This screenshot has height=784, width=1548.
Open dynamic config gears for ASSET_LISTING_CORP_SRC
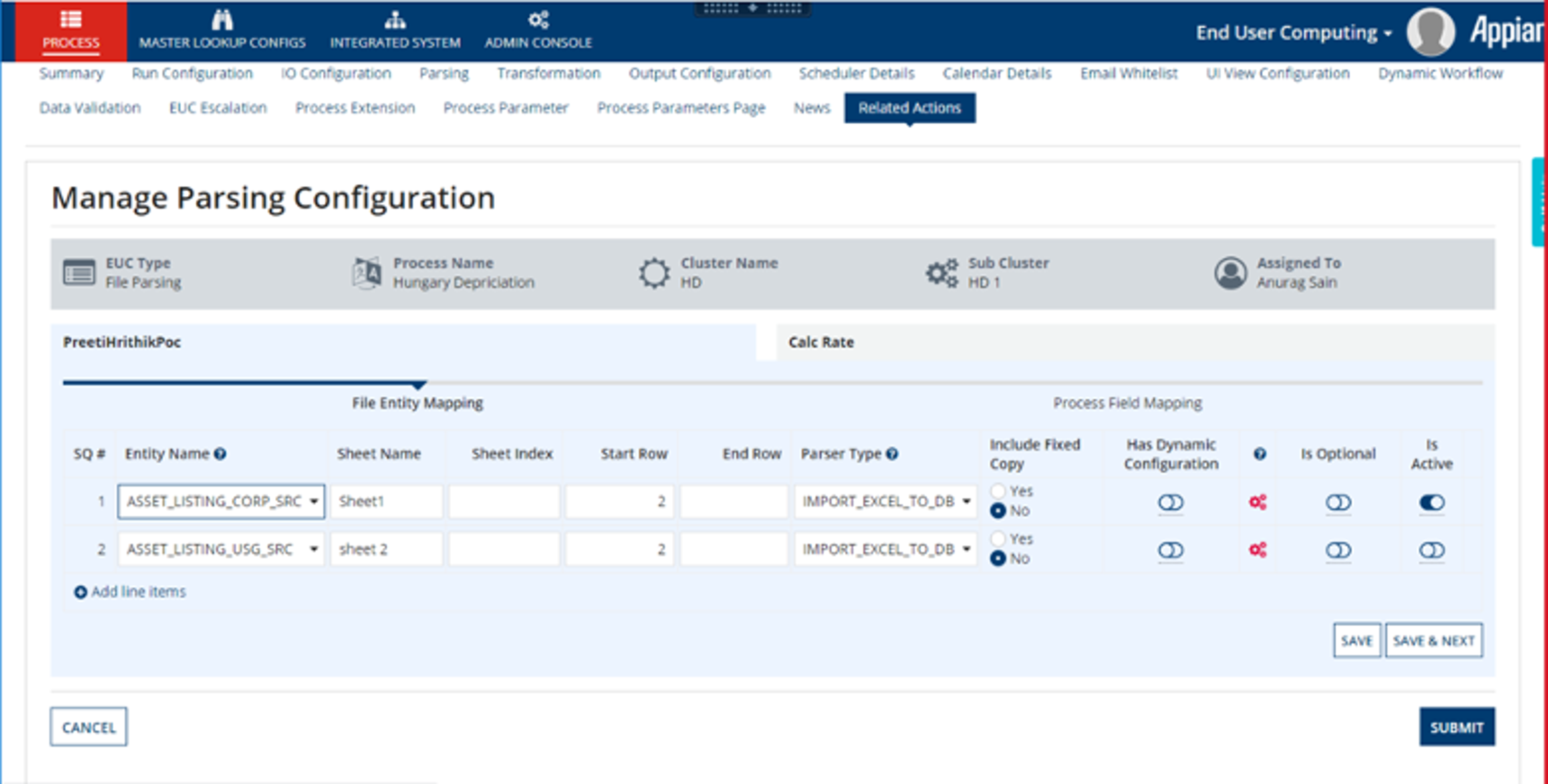[x=1258, y=502]
